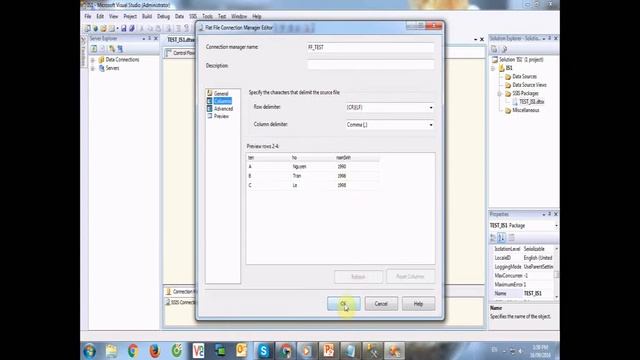The height and width of the screenshot is (360, 640).
Task: Select TEST_ISS.dtsx in Solution Explorer
Action: [x=531, y=102]
